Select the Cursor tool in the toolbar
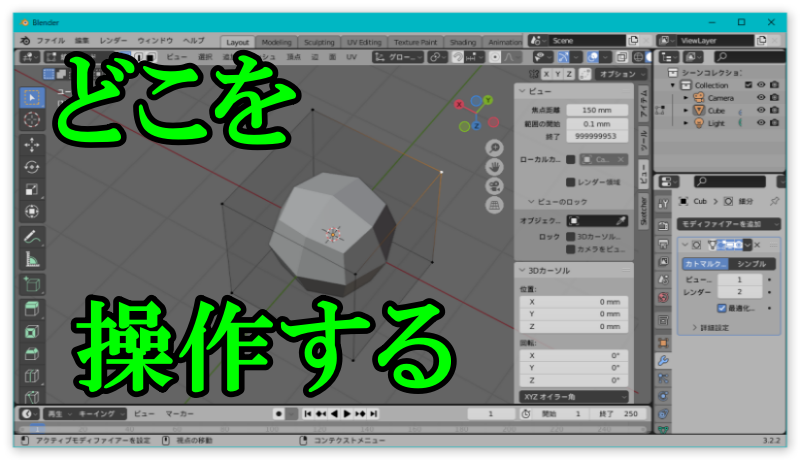800x460 pixels. point(32,120)
